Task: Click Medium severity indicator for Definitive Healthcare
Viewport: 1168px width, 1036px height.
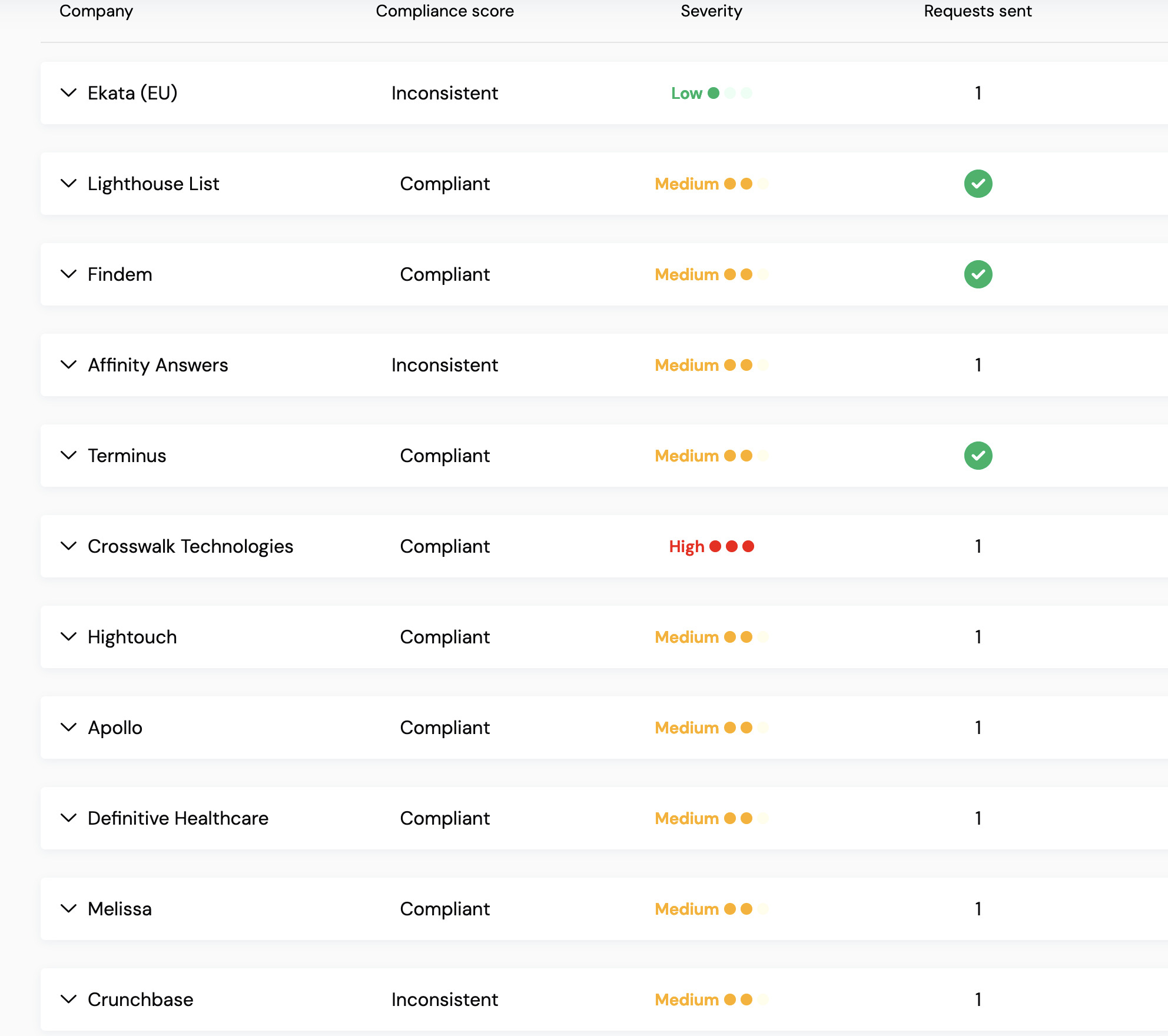Action: click(712, 818)
